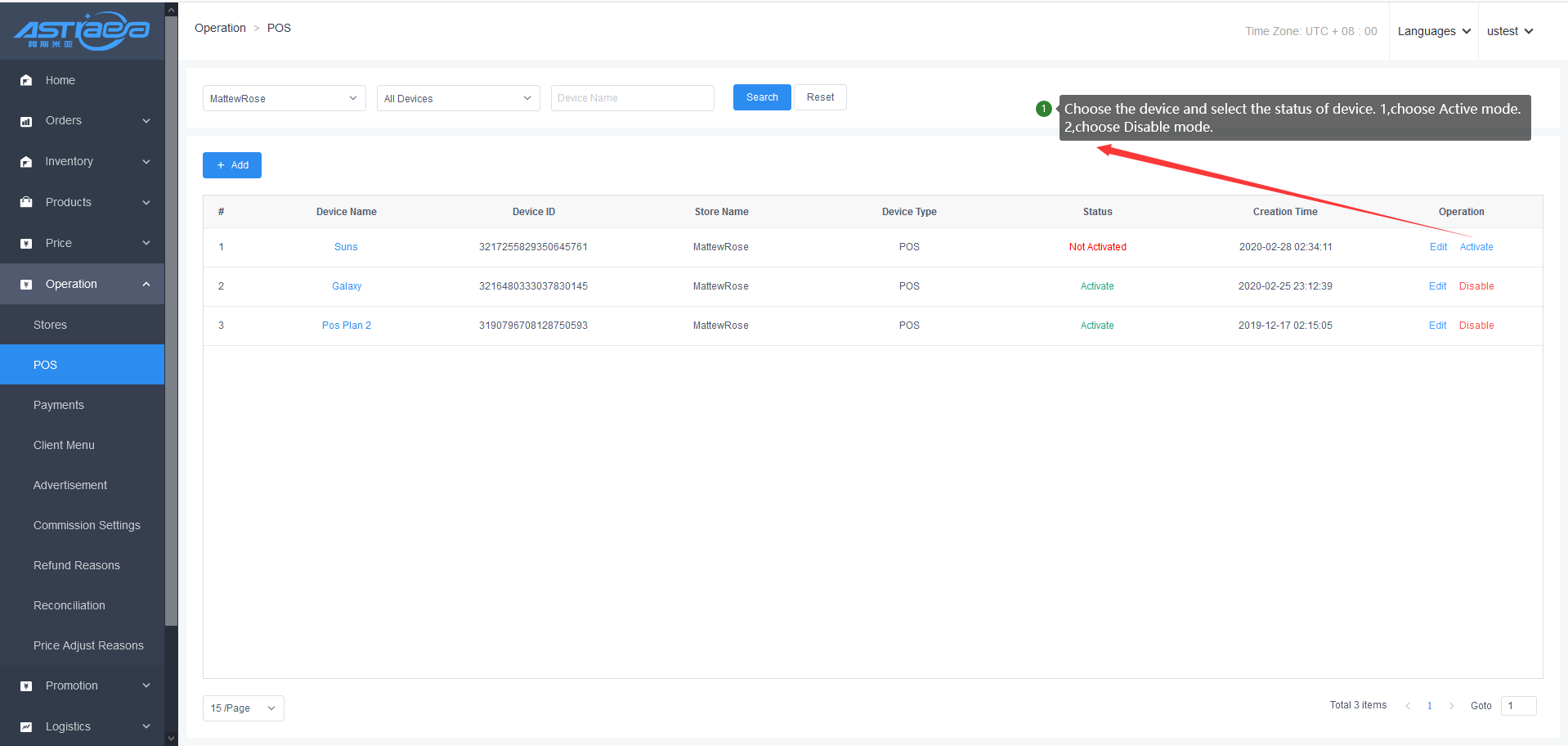Expand the Languages menu
This screenshot has height=746, width=1568.
[1434, 31]
